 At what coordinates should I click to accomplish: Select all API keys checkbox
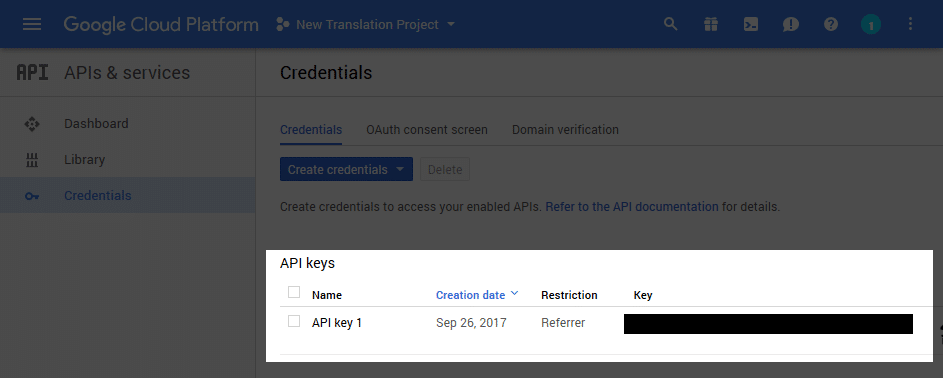coord(293,292)
